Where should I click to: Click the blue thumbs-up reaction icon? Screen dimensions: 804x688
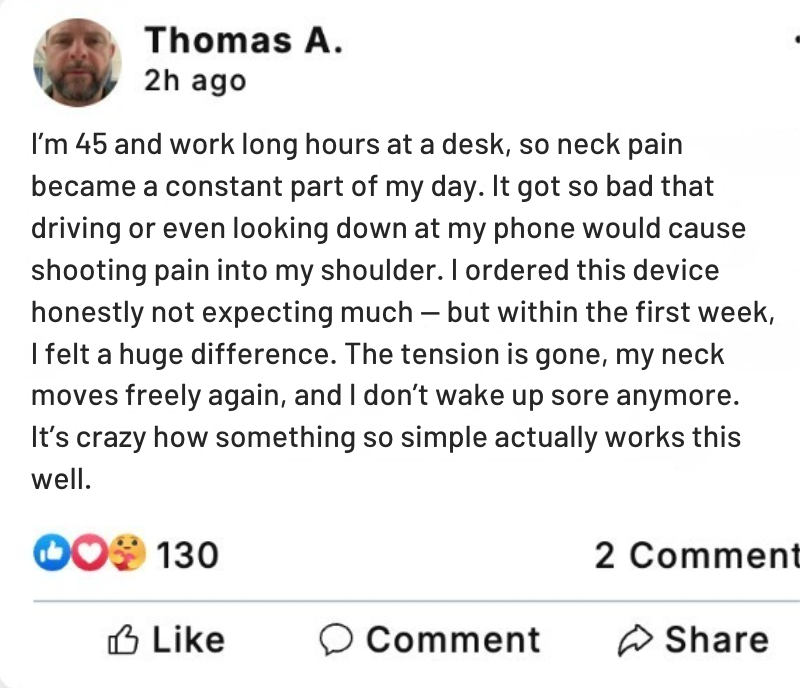(50, 553)
